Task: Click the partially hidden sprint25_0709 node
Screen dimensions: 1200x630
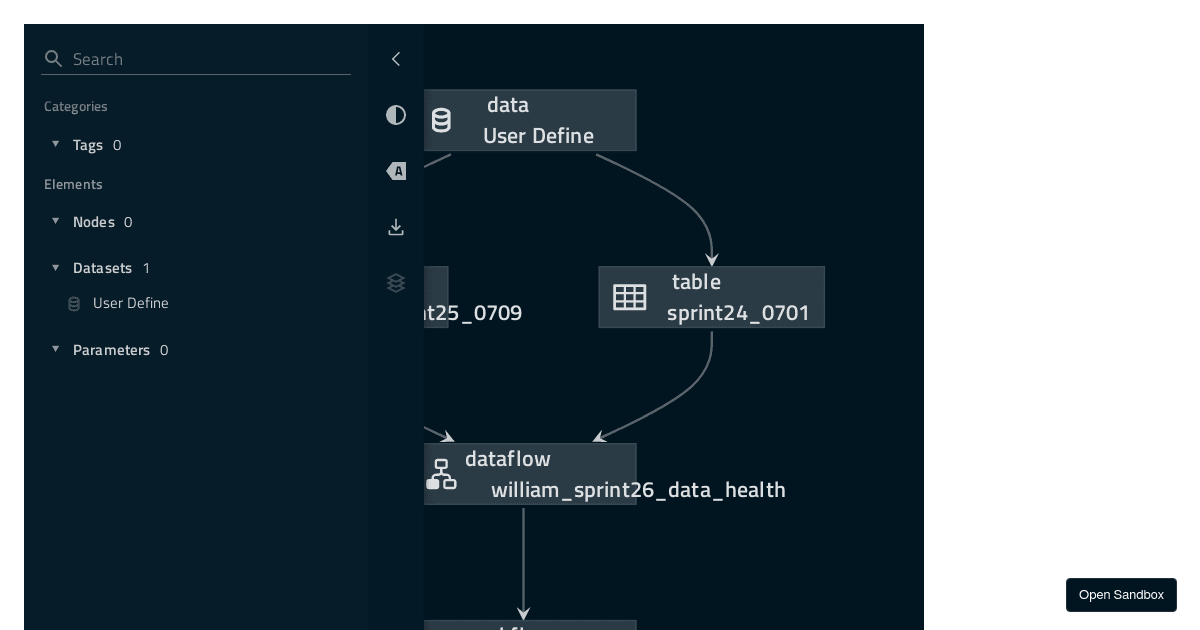Action: [x=436, y=297]
